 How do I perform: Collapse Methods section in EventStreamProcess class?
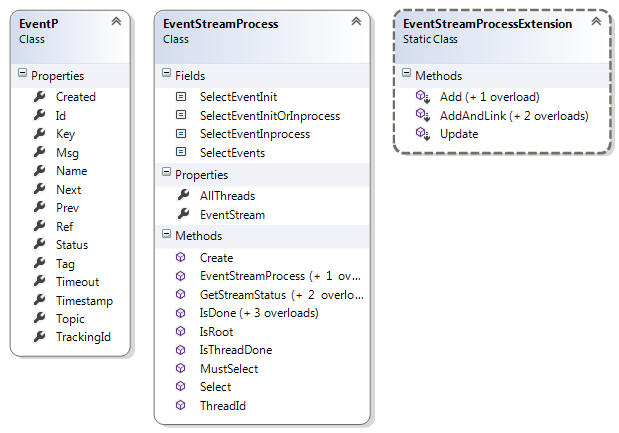pyautogui.click(x=167, y=234)
